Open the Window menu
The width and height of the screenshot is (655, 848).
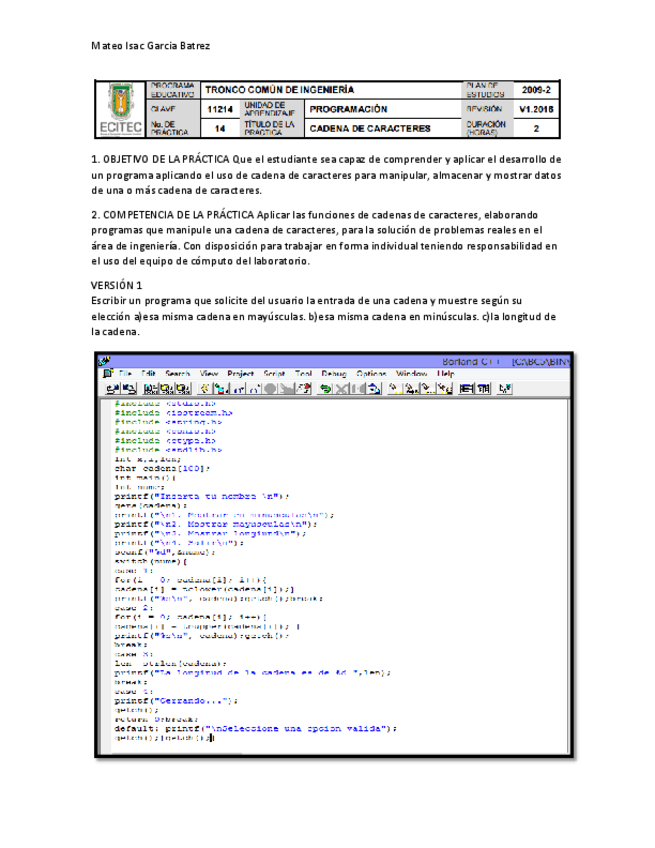tap(412, 373)
